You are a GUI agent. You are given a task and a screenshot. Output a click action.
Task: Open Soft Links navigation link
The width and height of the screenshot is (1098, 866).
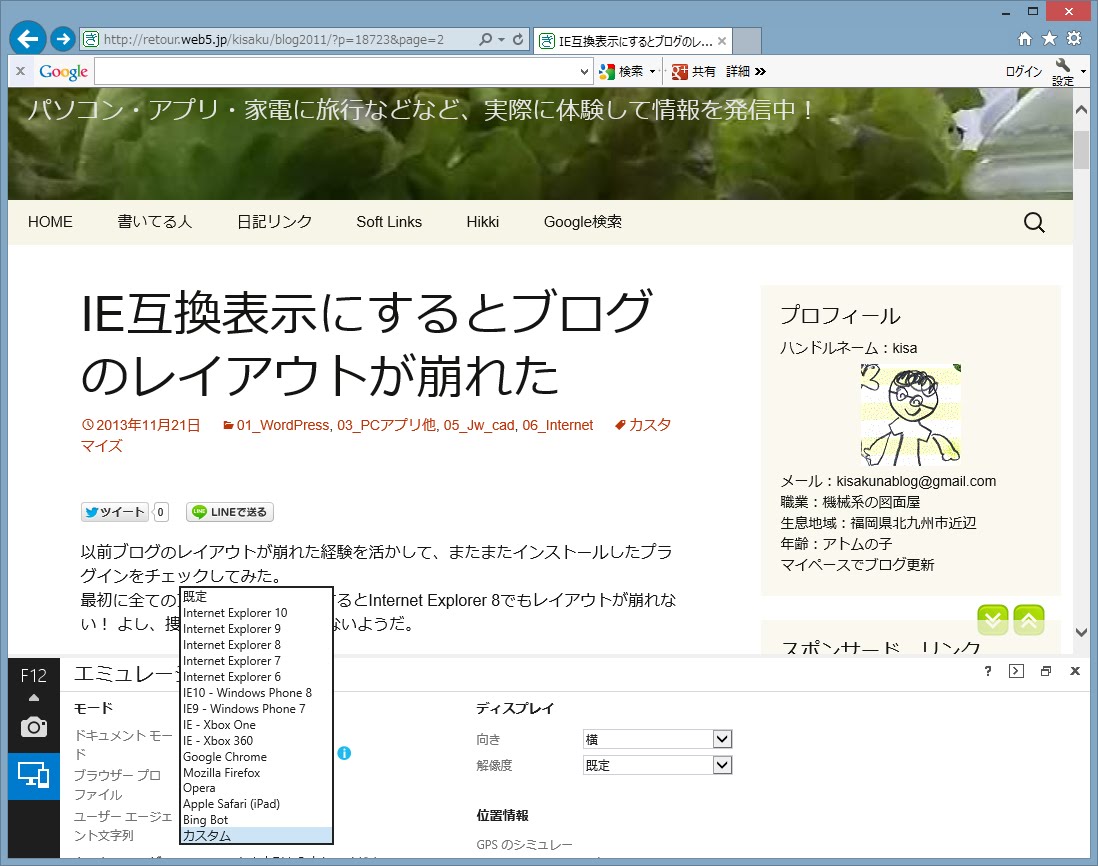click(x=389, y=222)
